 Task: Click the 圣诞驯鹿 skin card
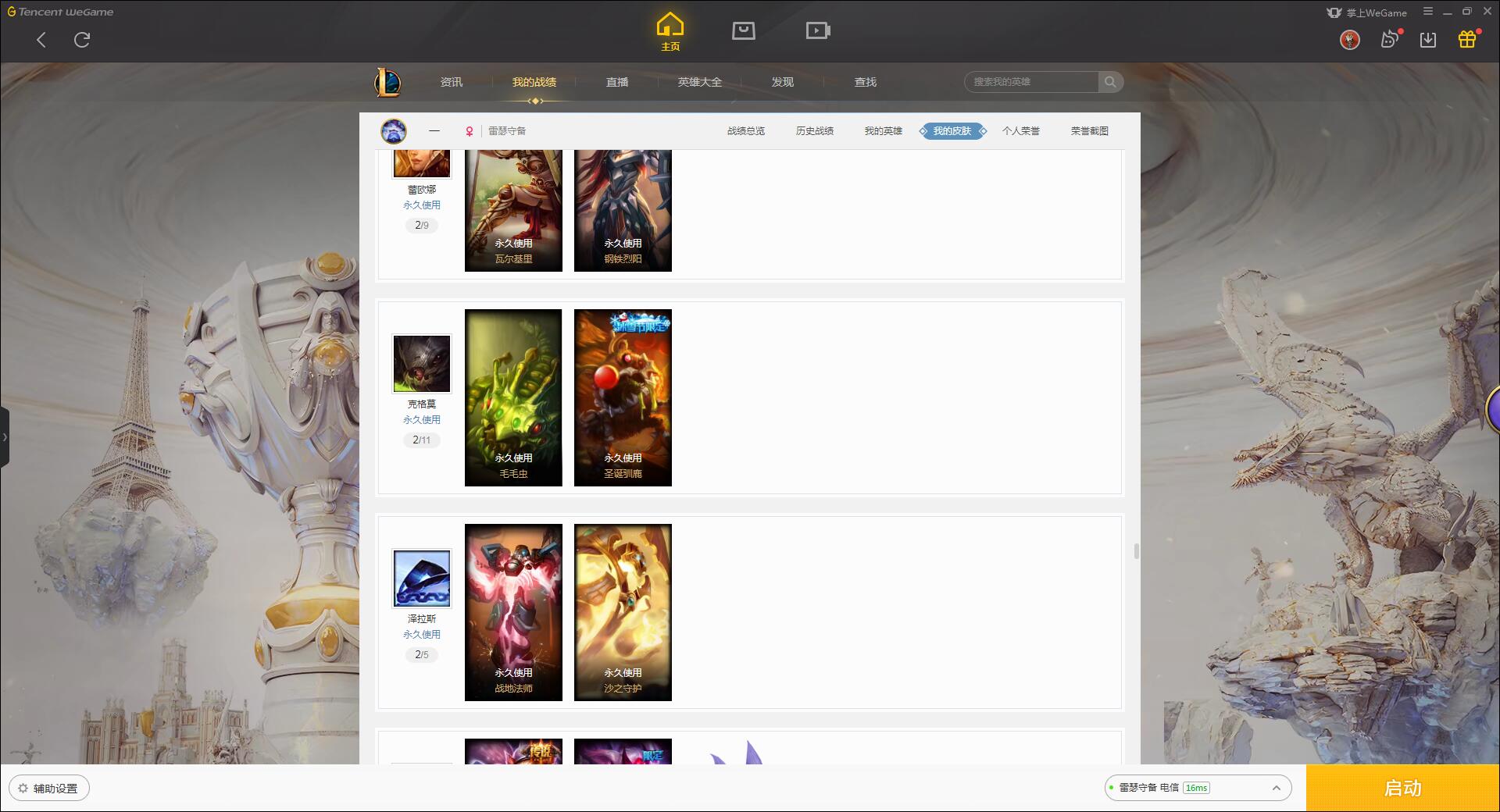coord(623,397)
